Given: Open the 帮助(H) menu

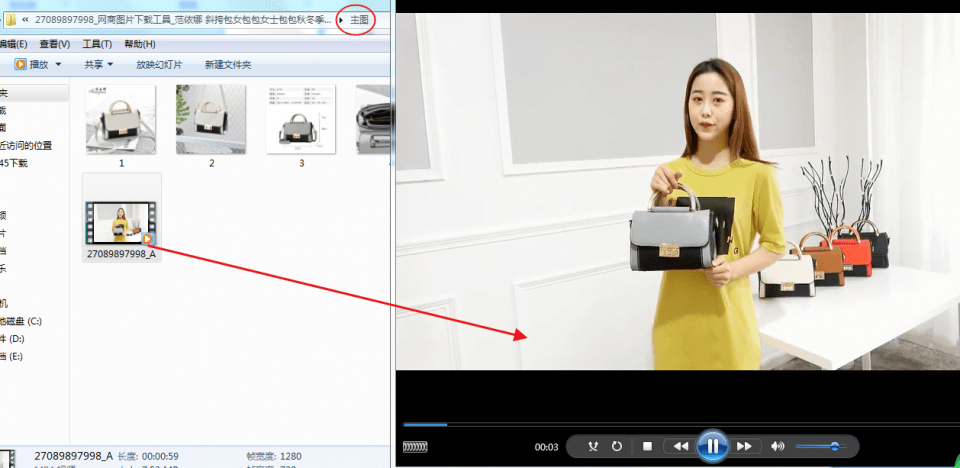Looking at the screenshot, I should coord(140,44).
